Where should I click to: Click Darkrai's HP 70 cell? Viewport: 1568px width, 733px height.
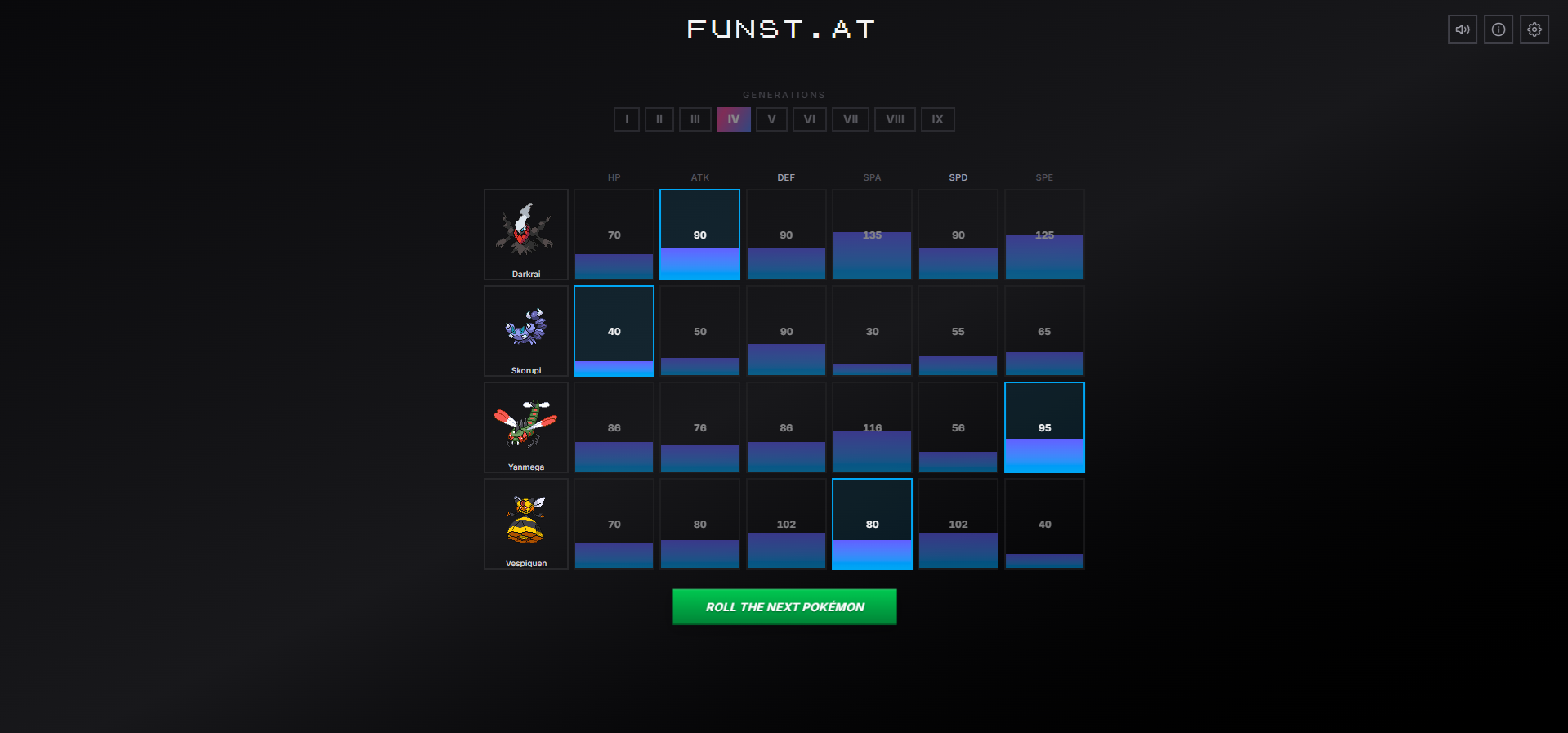(614, 235)
